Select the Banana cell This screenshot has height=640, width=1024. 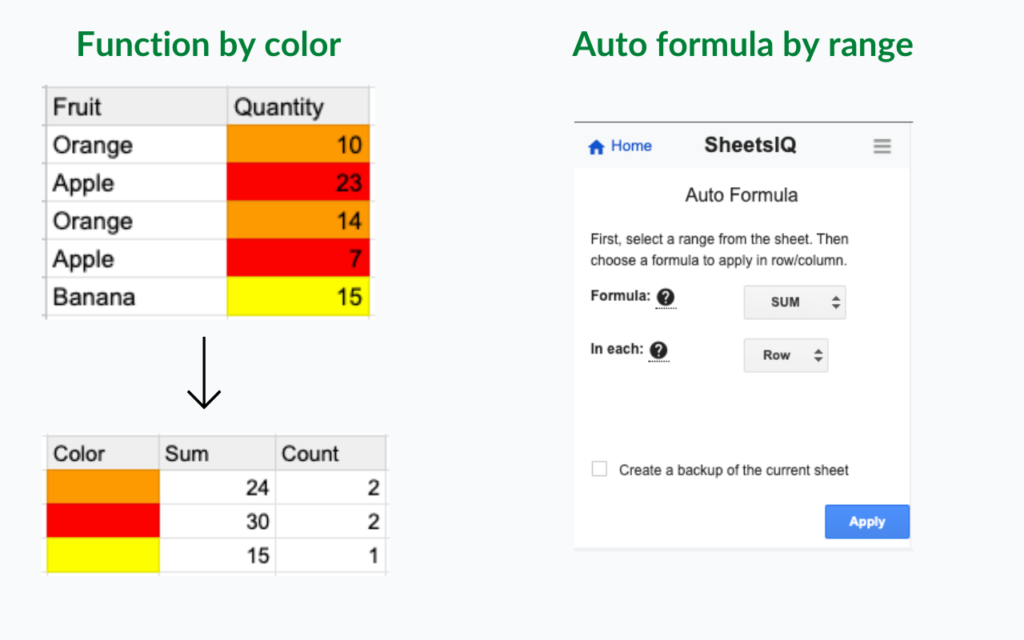[x=136, y=296]
